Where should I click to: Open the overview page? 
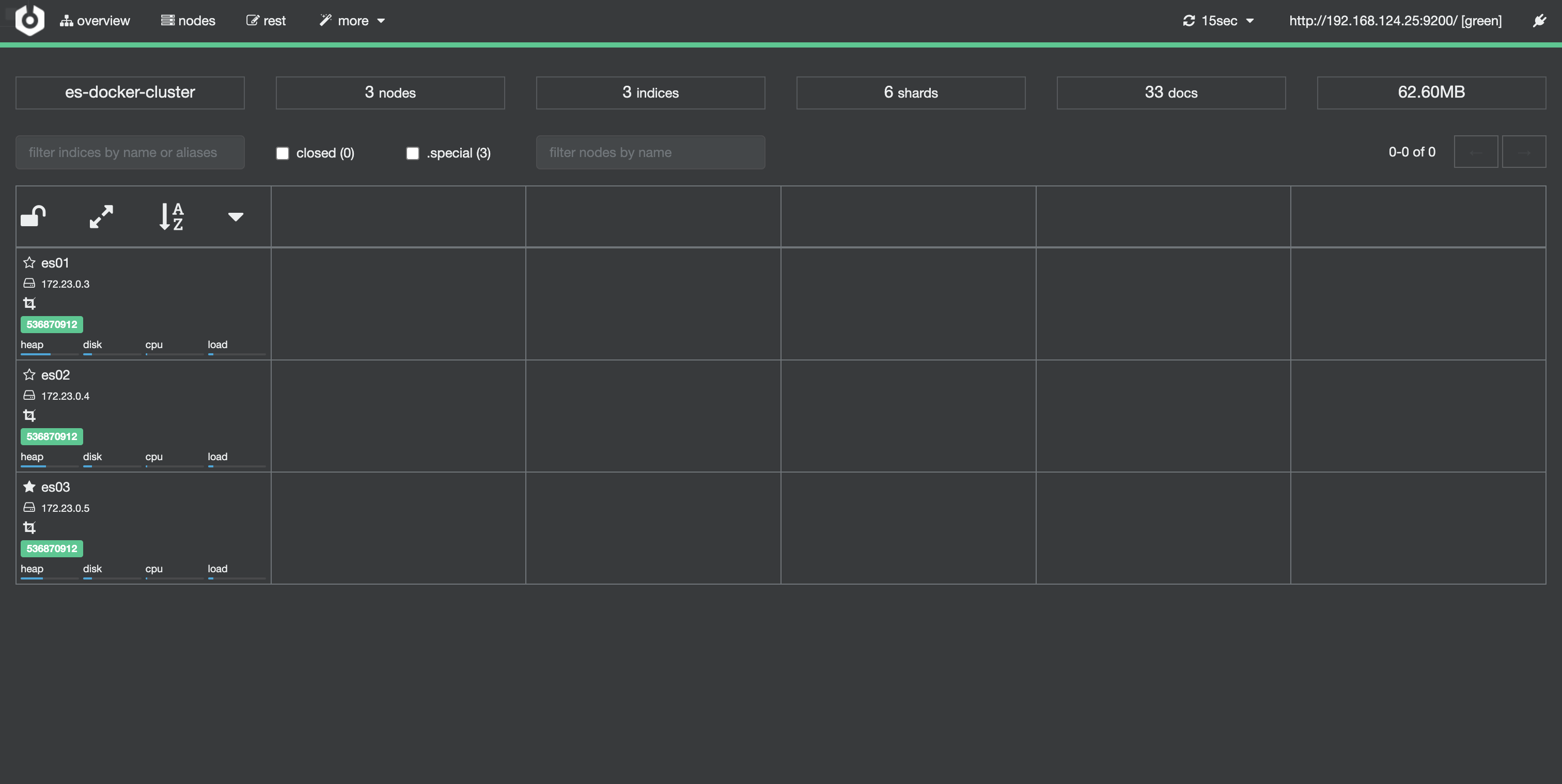tap(95, 21)
